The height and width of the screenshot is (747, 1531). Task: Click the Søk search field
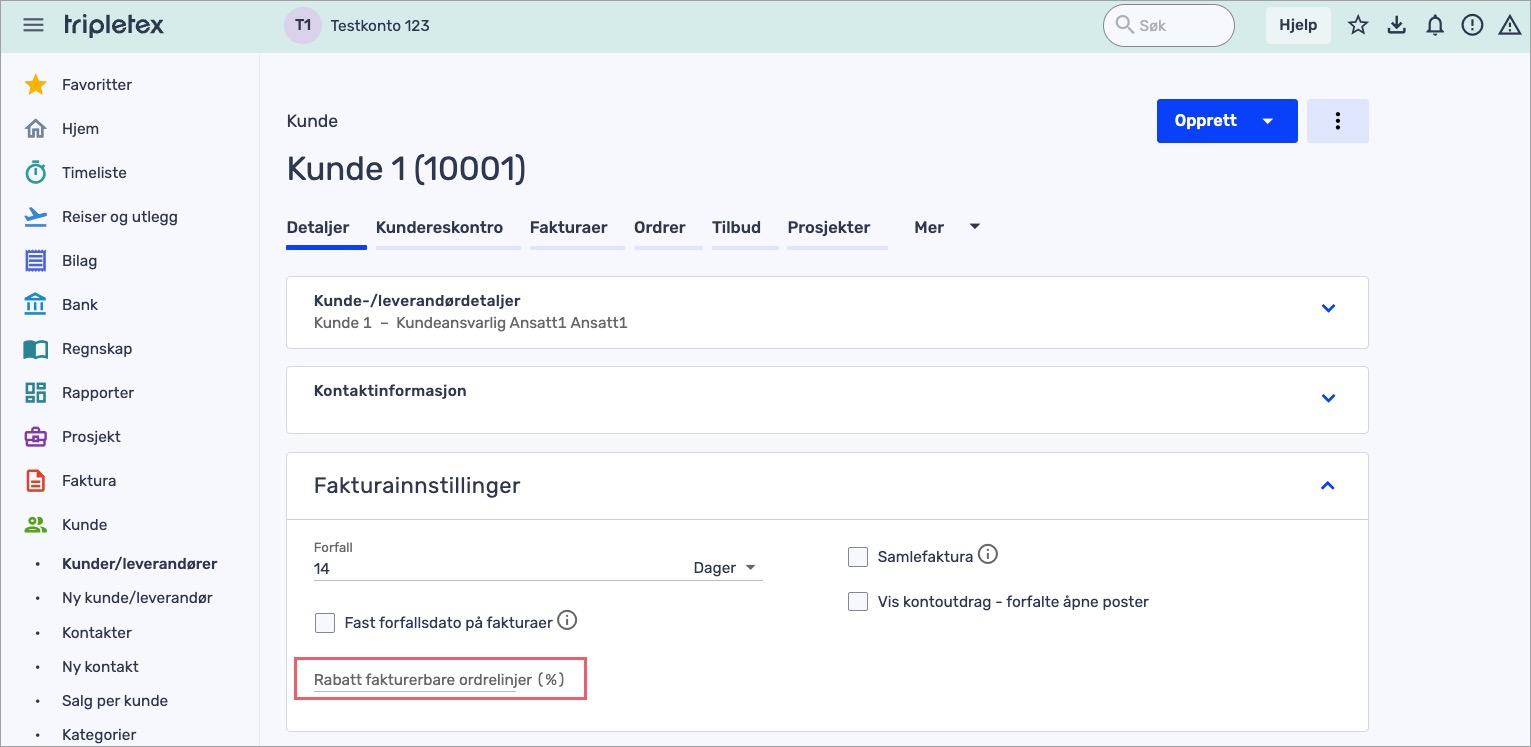(x=1168, y=25)
